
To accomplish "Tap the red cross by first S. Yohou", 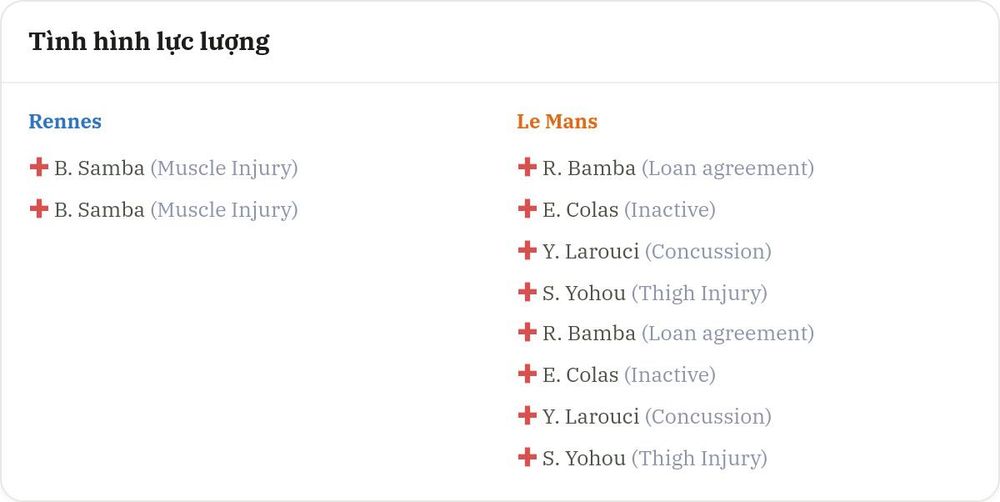I will point(527,292).
